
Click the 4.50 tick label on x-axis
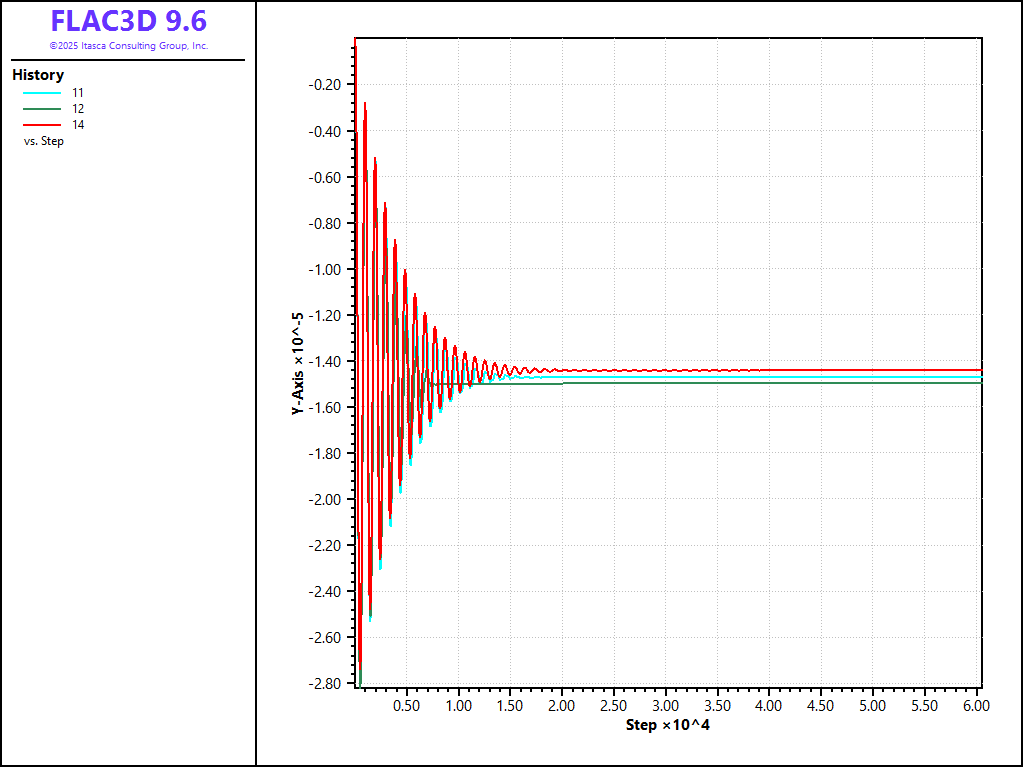(821, 705)
